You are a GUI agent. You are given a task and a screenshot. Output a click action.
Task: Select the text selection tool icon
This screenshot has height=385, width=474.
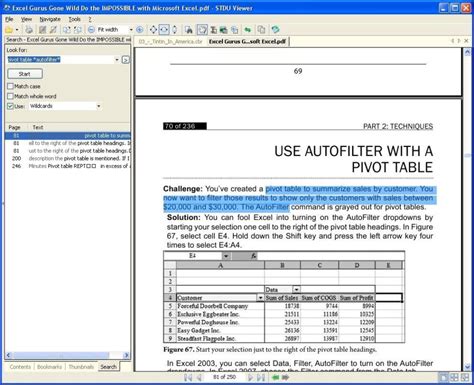pyautogui.click(x=213, y=30)
